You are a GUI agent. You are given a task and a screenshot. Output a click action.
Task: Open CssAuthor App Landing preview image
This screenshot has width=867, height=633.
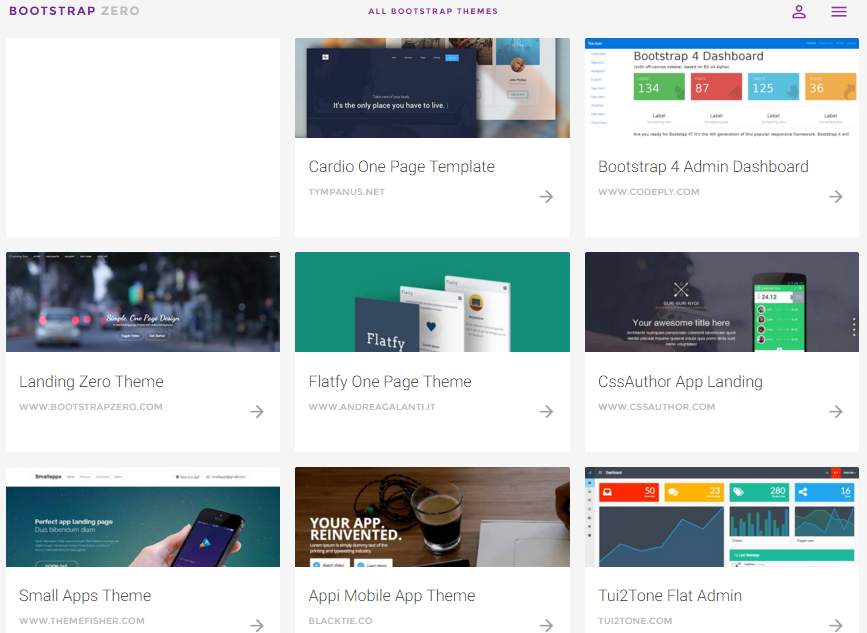coord(722,302)
